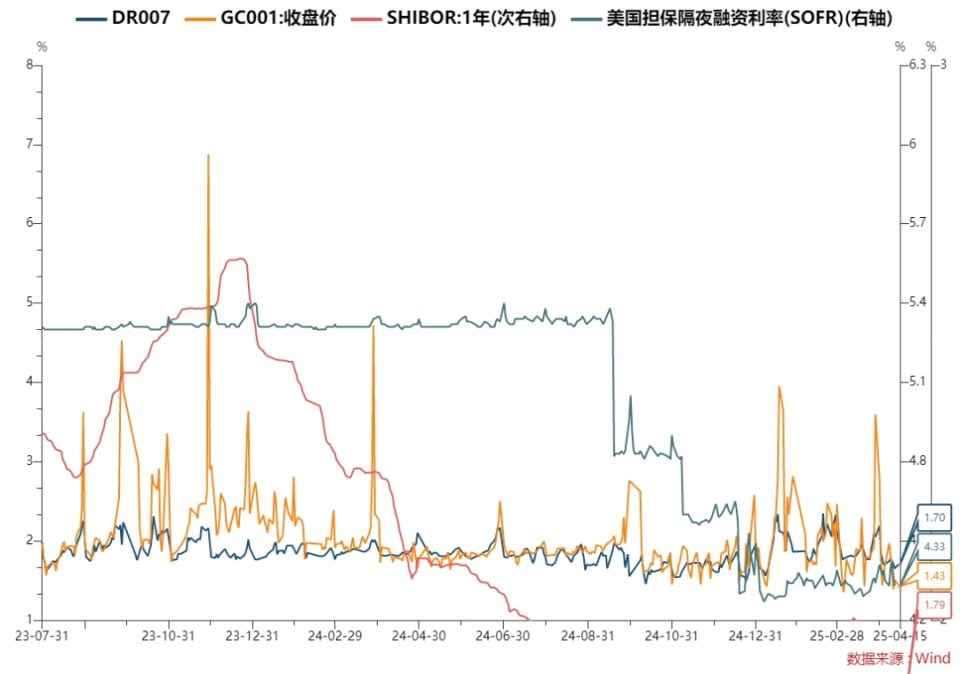Click the 24-08-31 x-axis date label

(587, 636)
